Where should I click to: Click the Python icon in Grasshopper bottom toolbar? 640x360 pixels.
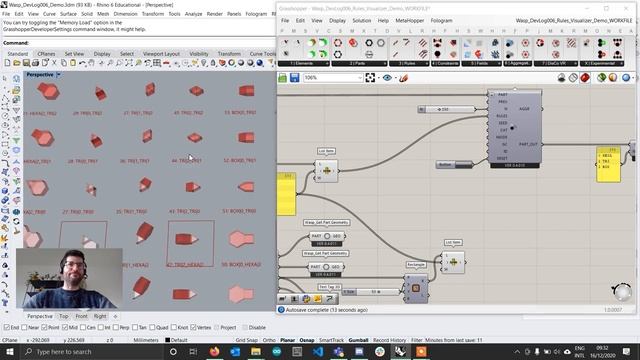click(306, 299)
